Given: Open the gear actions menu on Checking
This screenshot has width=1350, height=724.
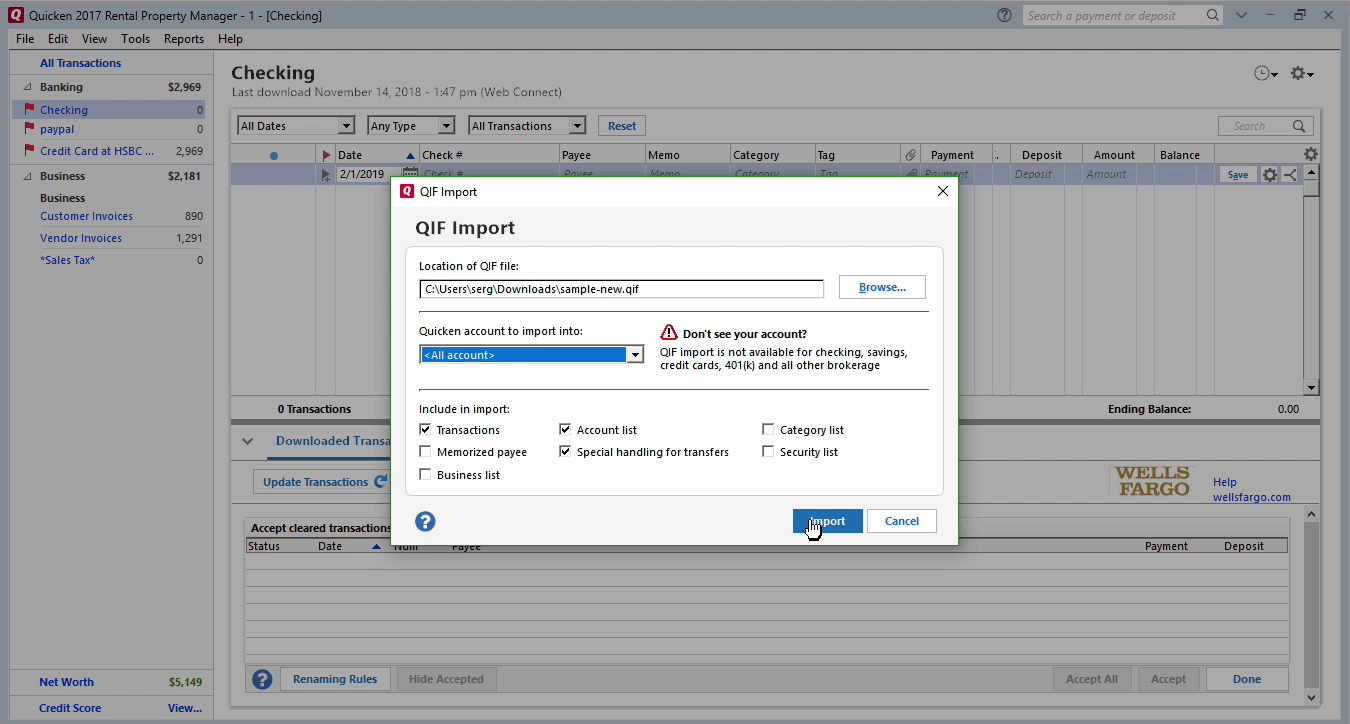Looking at the screenshot, I should point(1302,74).
